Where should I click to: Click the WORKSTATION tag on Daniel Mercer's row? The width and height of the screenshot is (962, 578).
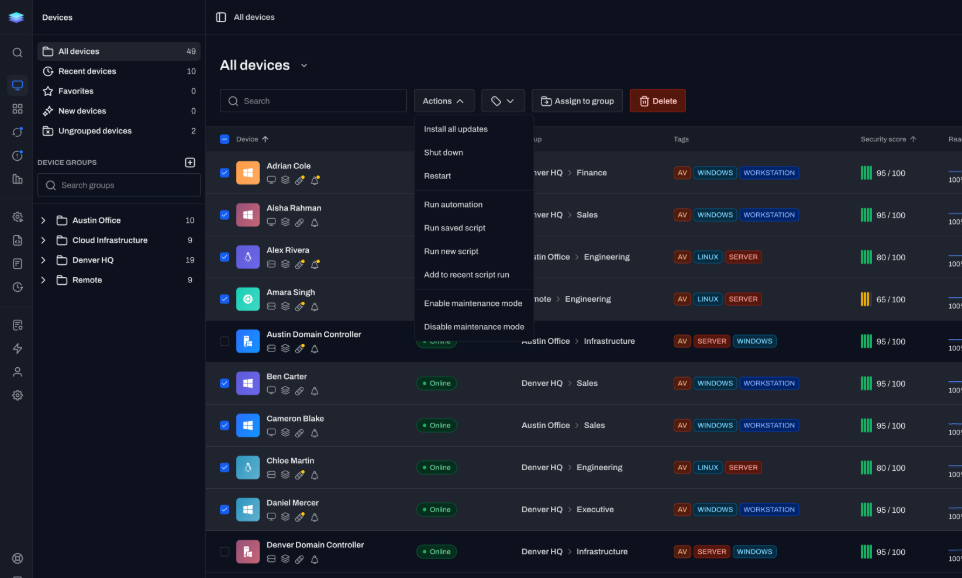(x=769, y=510)
